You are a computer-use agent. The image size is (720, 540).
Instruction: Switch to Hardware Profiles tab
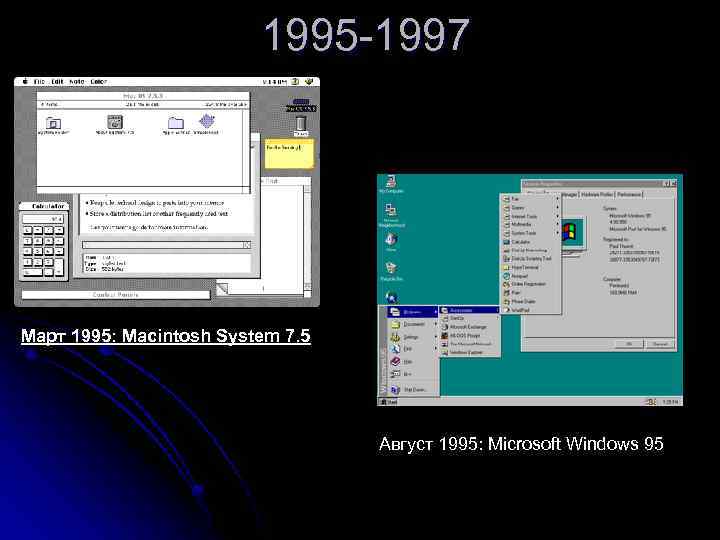coord(597,195)
